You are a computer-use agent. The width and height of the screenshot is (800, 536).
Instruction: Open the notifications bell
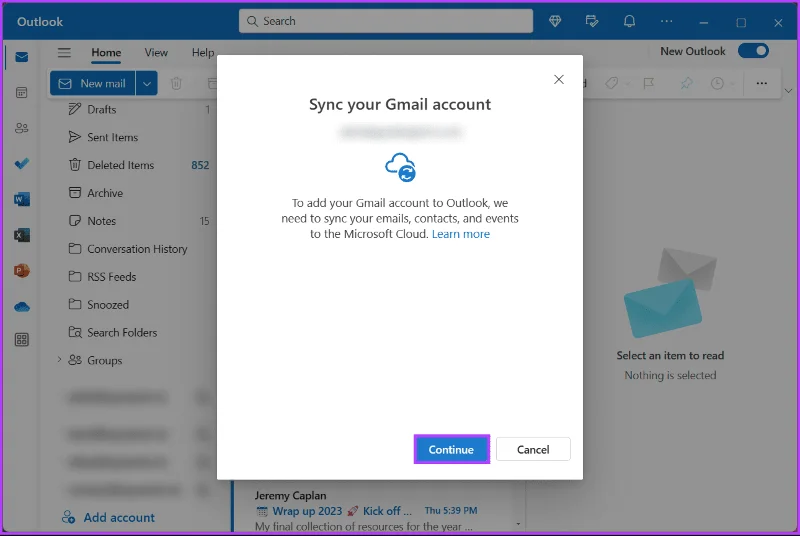click(629, 21)
